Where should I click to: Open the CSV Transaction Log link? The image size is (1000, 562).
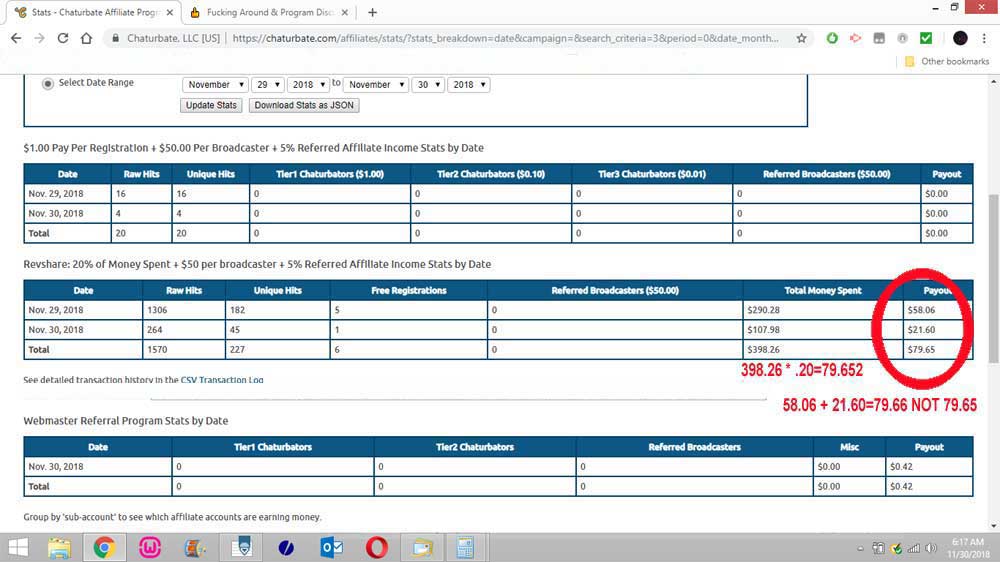point(222,380)
